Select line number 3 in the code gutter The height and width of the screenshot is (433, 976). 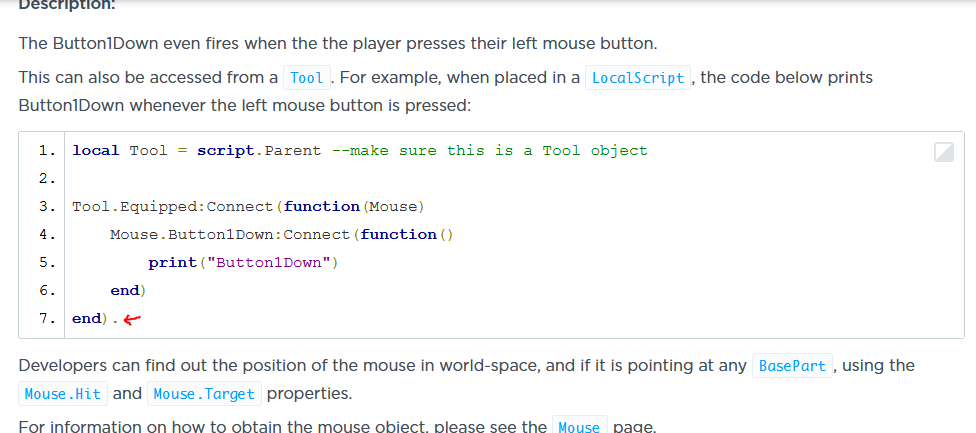pos(46,207)
